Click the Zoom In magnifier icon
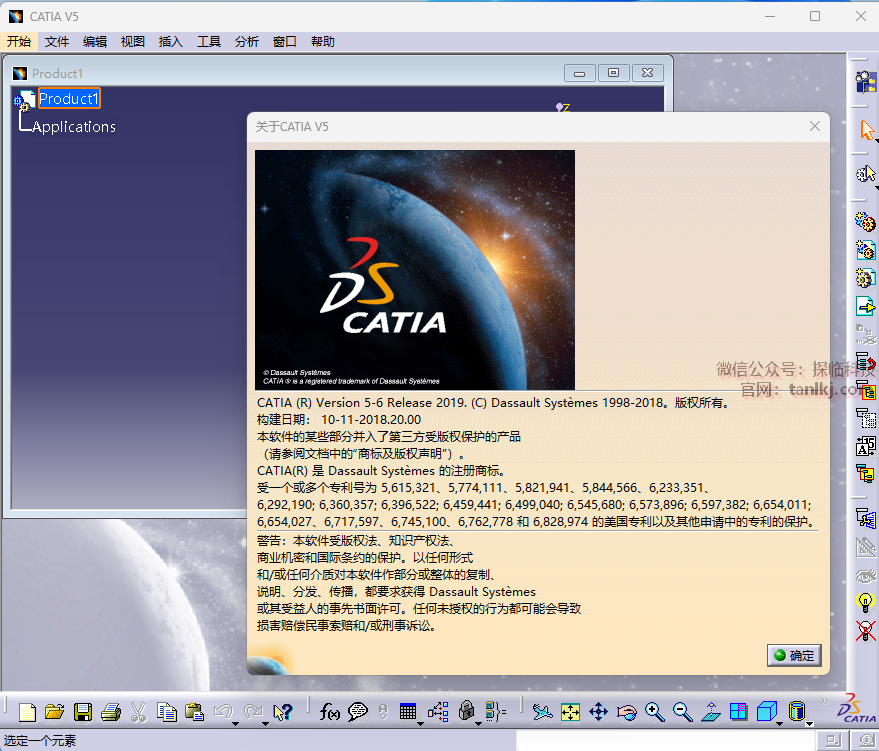Screen dimensions: 879x751 (x=654, y=712)
